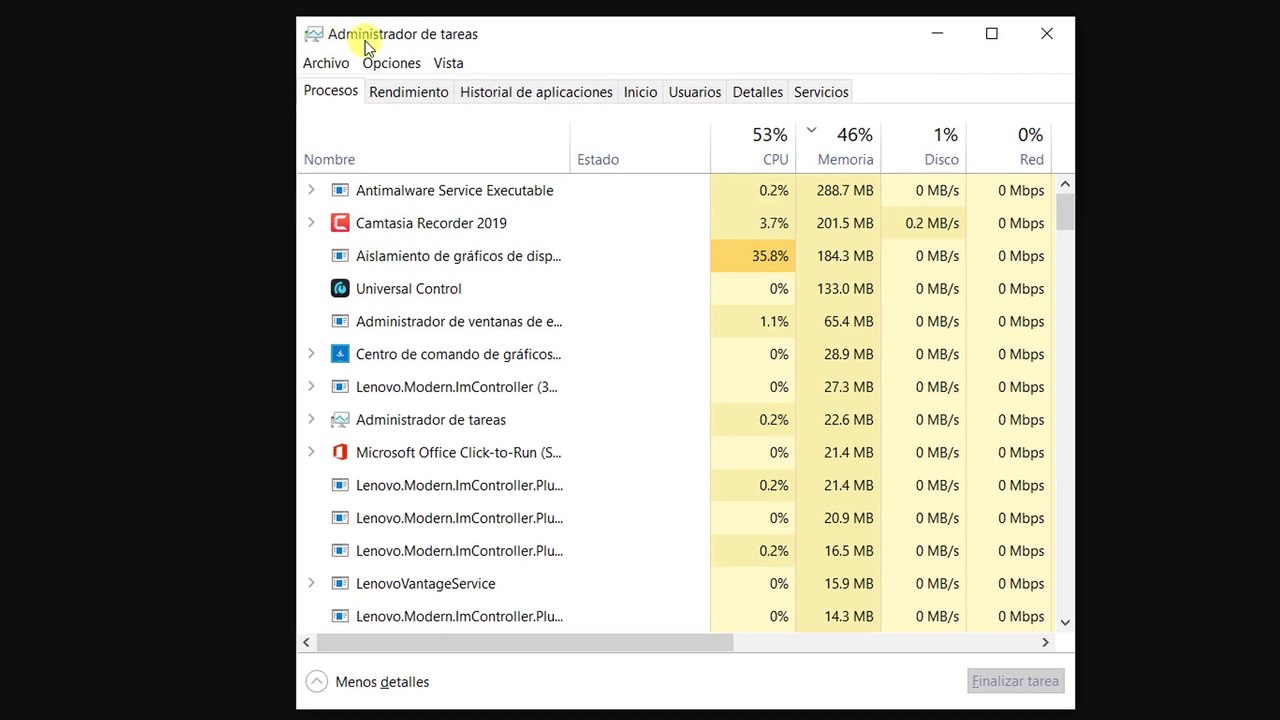Screen dimensions: 1280x720
Task: Open the Archivo menu
Action: tap(326, 63)
